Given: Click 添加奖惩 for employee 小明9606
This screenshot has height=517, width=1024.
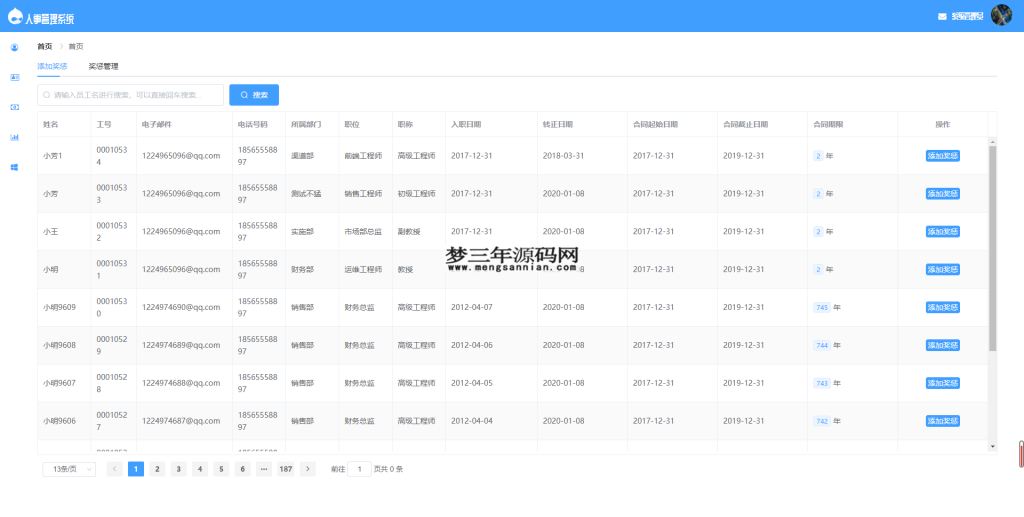Looking at the screenshot, I should pyautogui.click(x=942, y=421).
